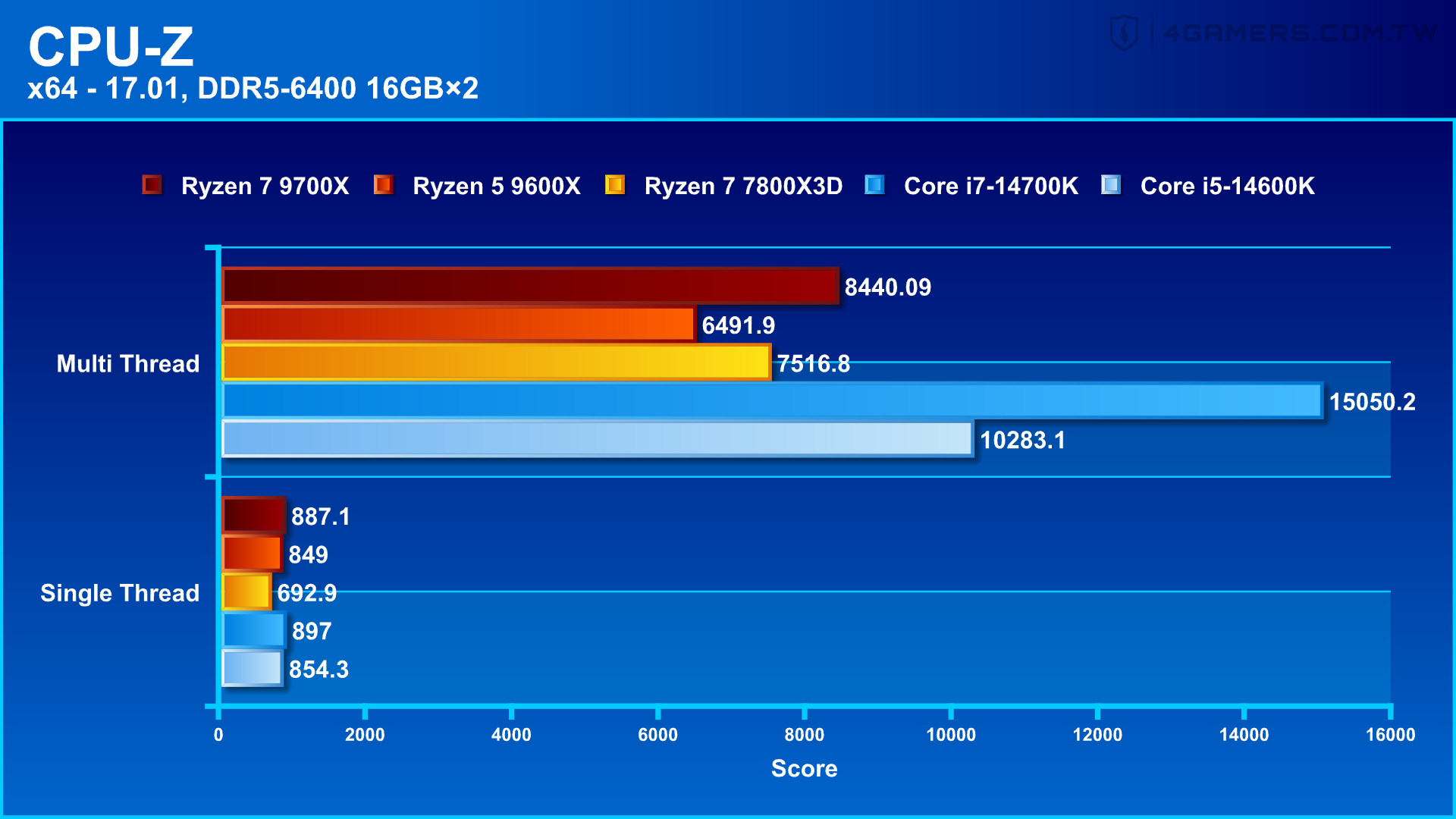
Task: Click the 849 value label
Action: click(x=309, y=555)
